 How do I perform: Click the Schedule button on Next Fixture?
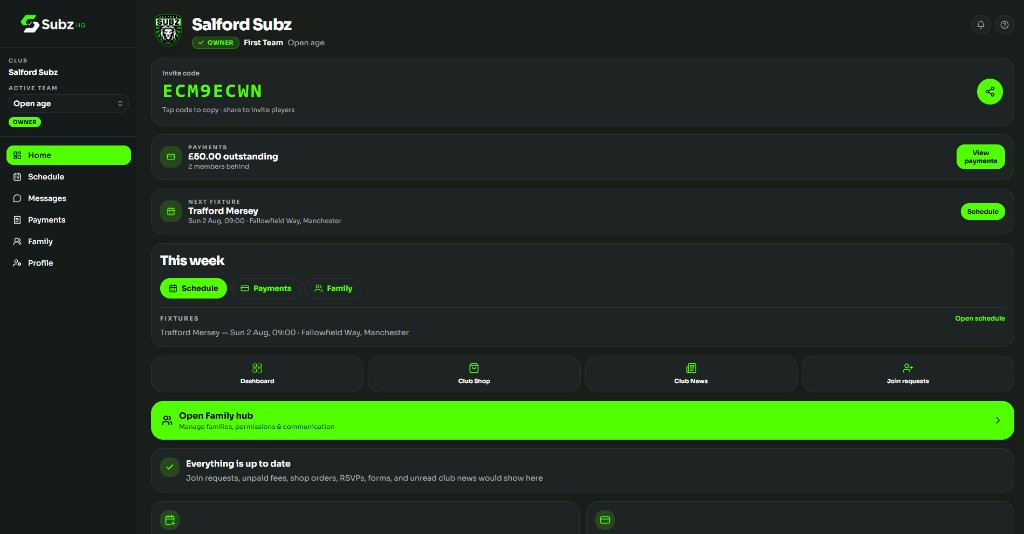pos(982,212)
